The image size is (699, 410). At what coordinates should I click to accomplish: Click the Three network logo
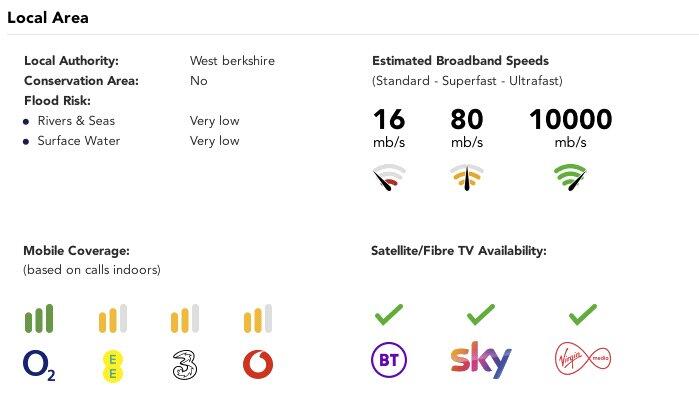coord(185,364)
